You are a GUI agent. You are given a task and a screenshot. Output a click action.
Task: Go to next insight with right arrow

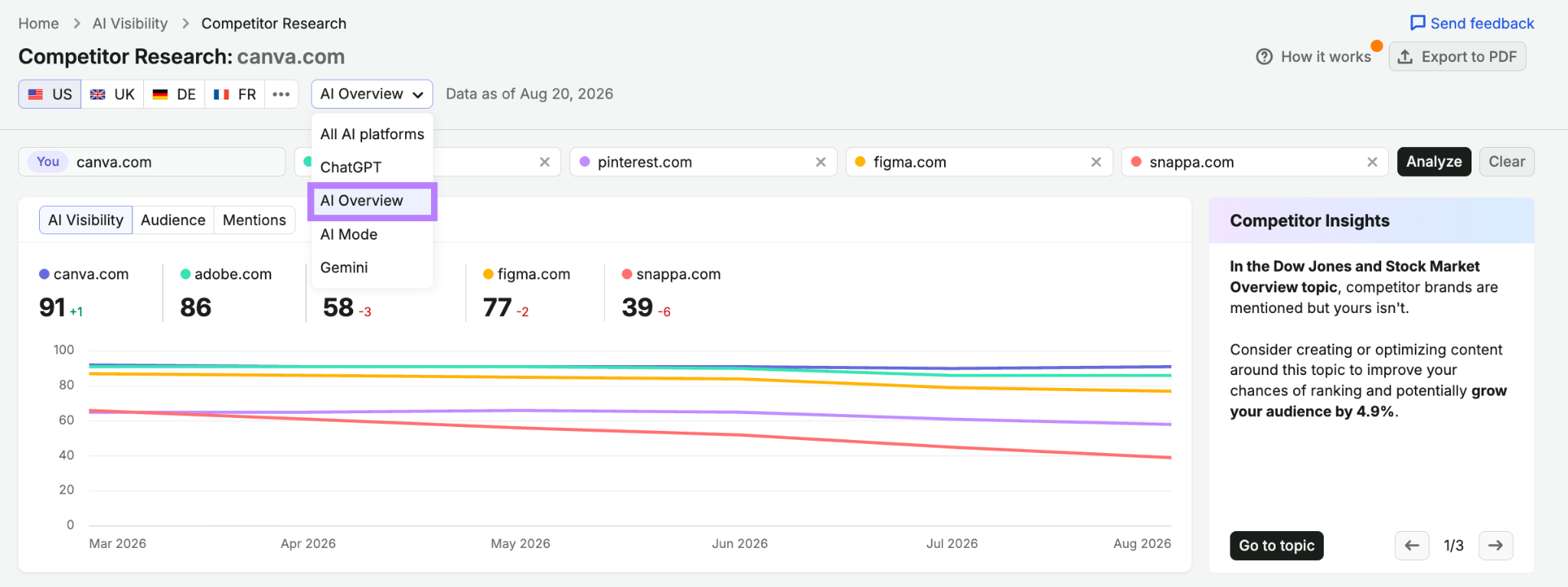[x=1495, y=546]
